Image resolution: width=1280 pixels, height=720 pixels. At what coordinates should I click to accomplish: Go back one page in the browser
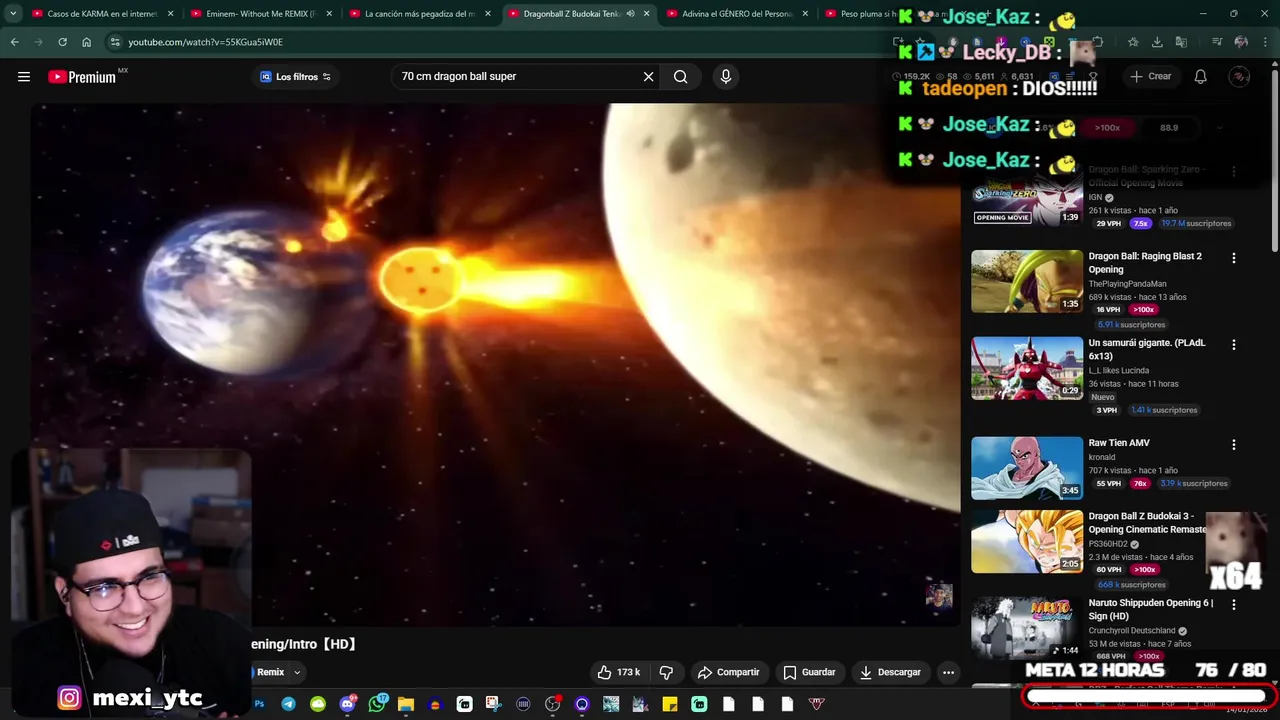pyautogui.click(x=14, y=42)
